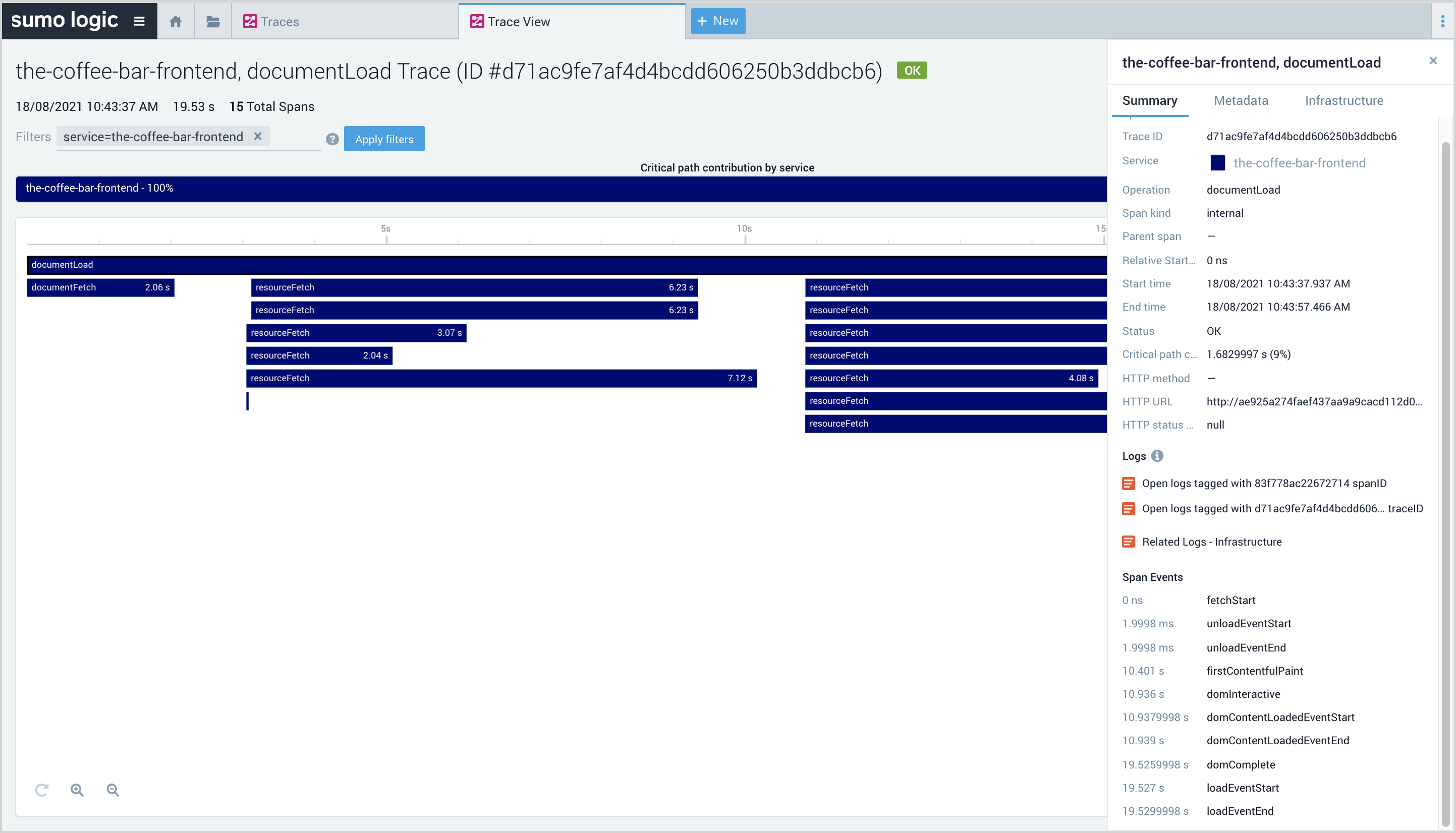Go to the Home icon tab
The image size is (1456, 833).
click(176, 22)
